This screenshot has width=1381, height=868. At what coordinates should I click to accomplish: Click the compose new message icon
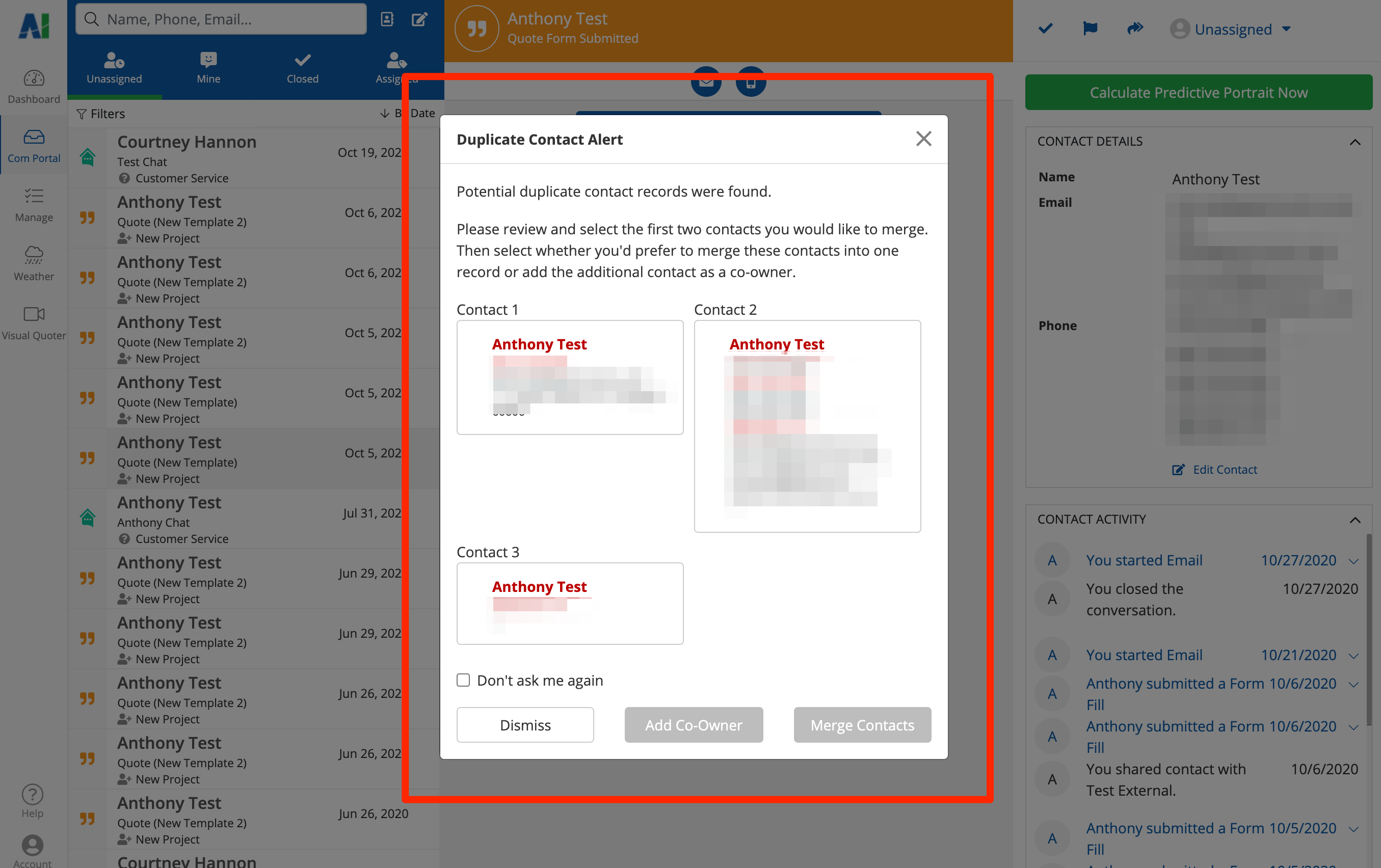pos(419,19)
